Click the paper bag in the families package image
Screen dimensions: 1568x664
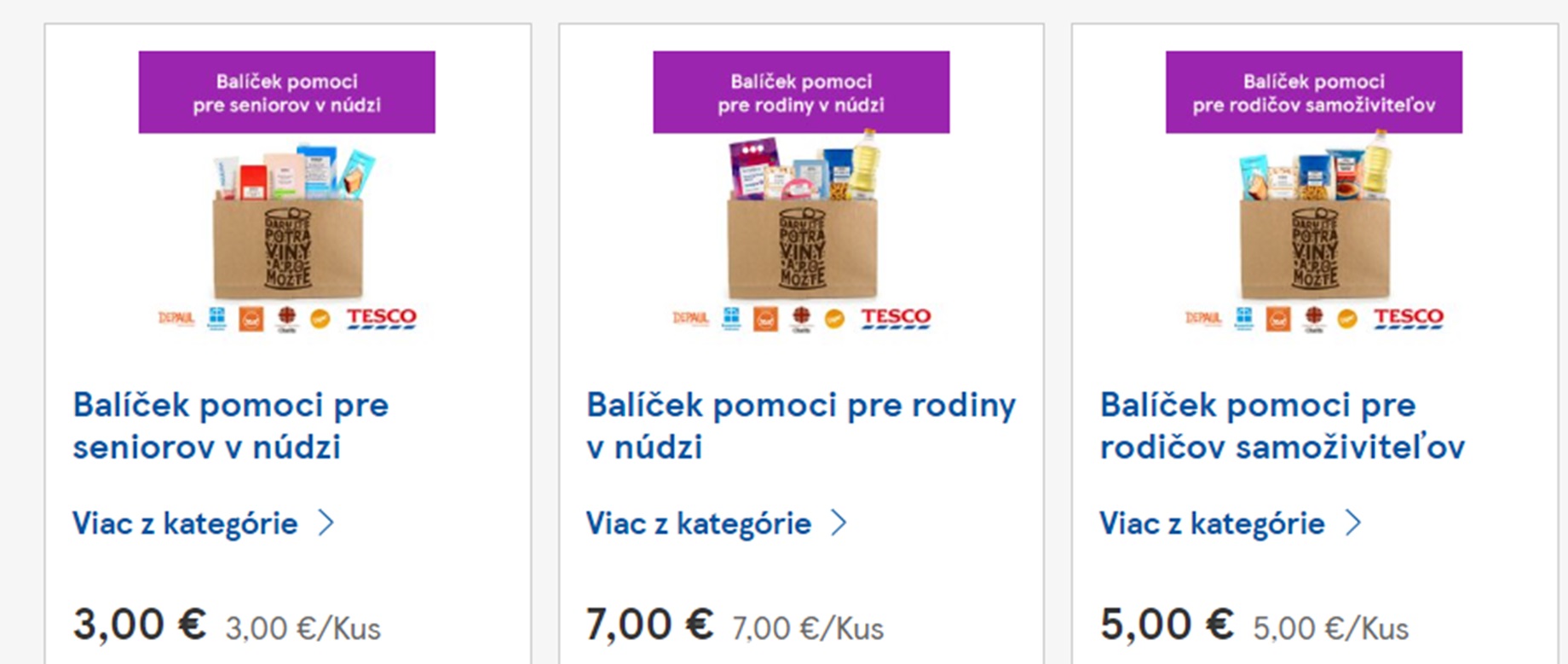point(801,247)
